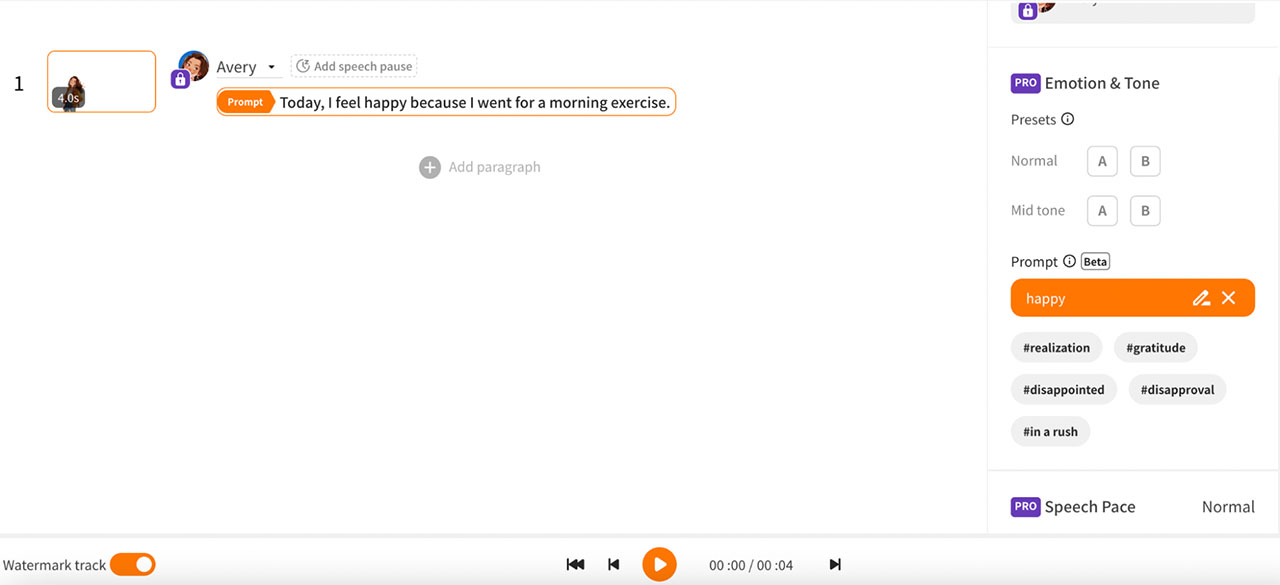Select Normal preset A

coord(1102,160)
